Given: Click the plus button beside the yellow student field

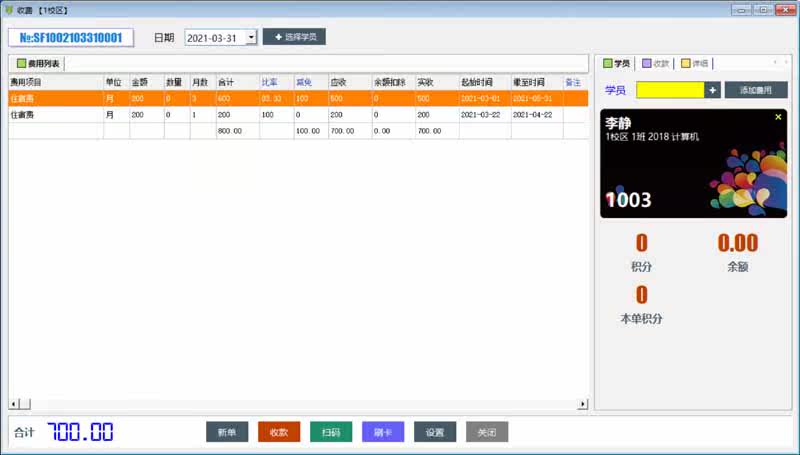Looking at the screenshot, I should pyautogui.click(x=712, y=90).
